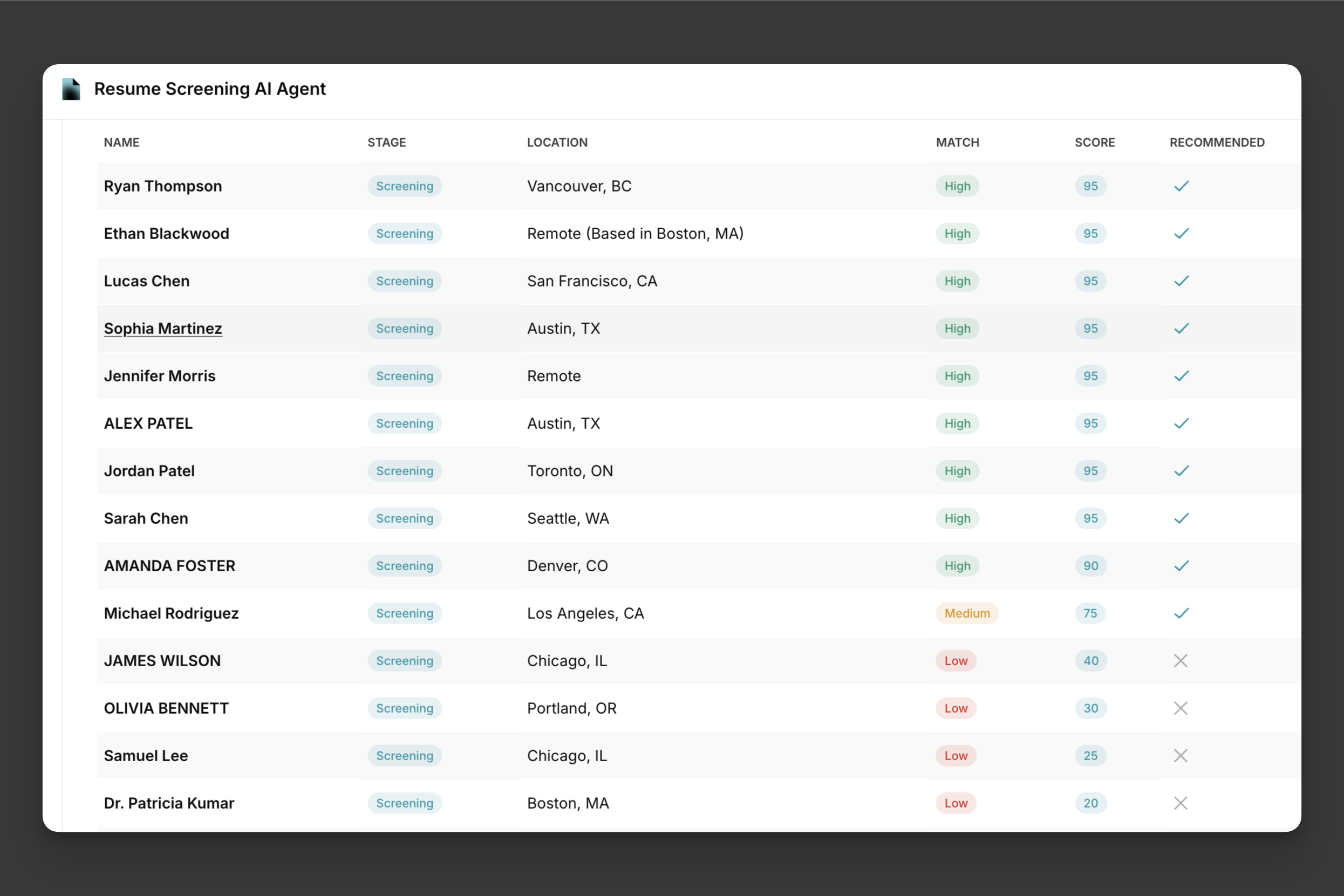This screenshot has width=1344, height=896.
Task: Click the Resume Screening AI Agent document icon
Action: pyautogui.click(x=71, y=88)
